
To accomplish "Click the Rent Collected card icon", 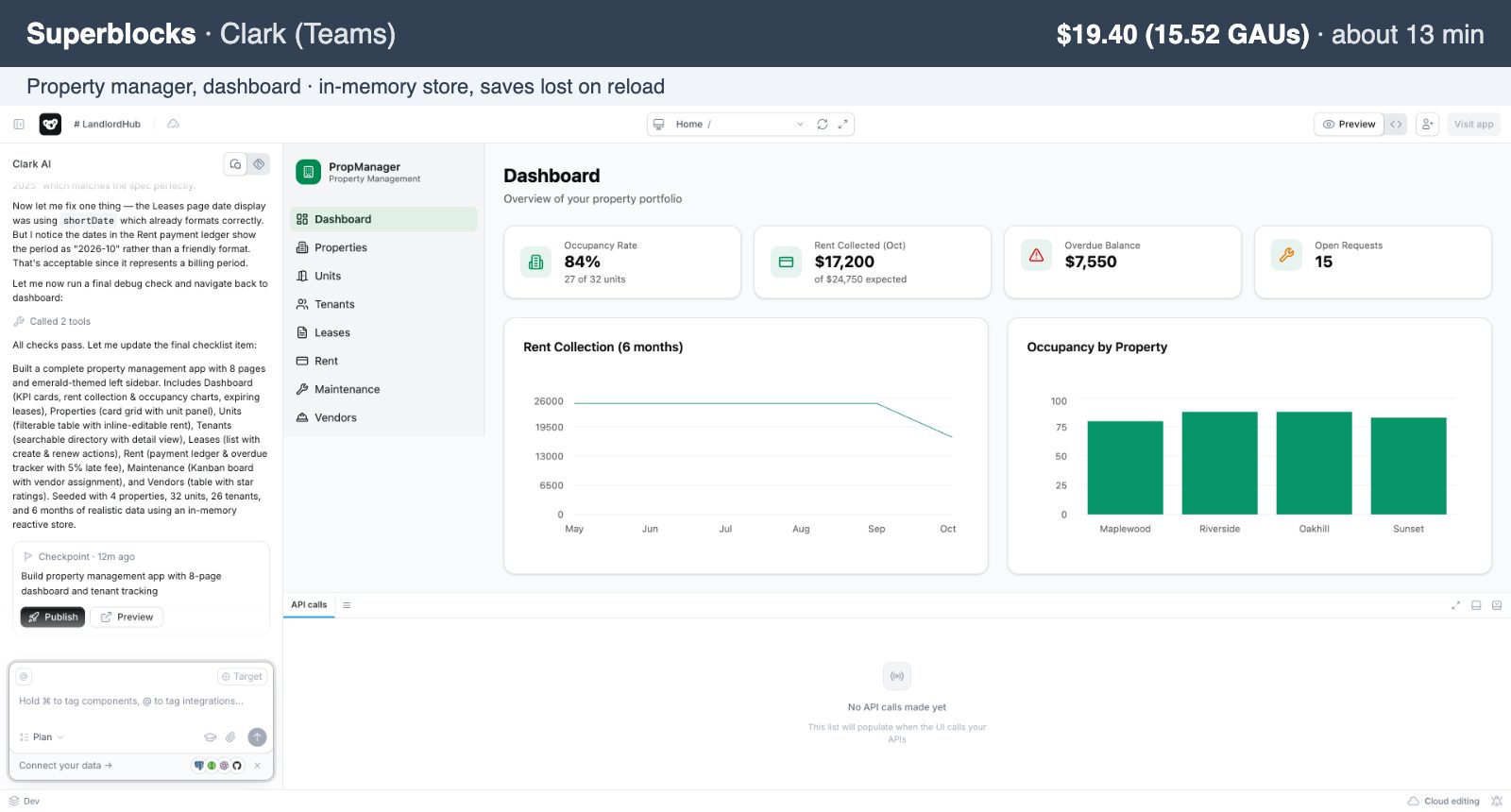I will [x=786, y=262].
